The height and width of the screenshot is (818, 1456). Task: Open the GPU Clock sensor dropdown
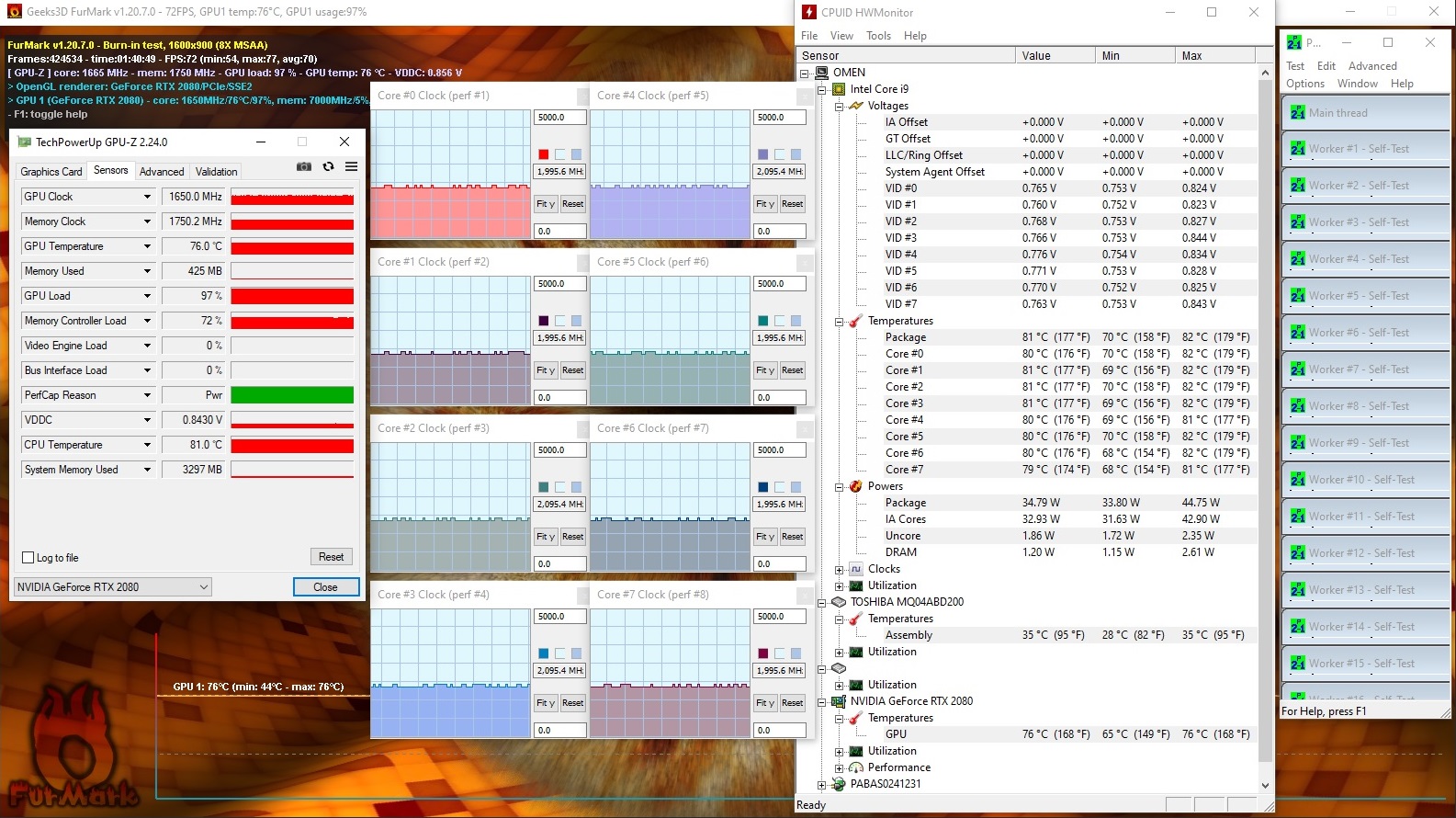147,197
